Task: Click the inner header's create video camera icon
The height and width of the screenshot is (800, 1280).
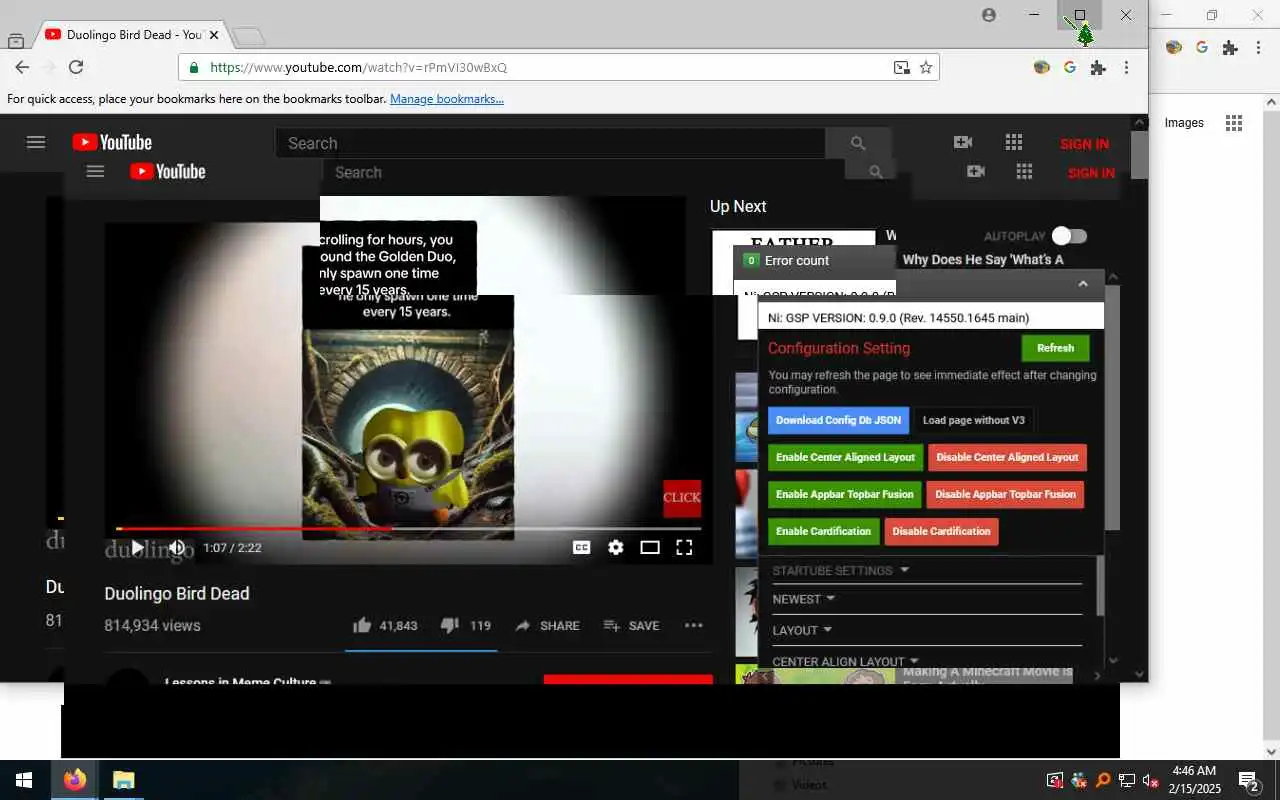Action: (976, 172)
